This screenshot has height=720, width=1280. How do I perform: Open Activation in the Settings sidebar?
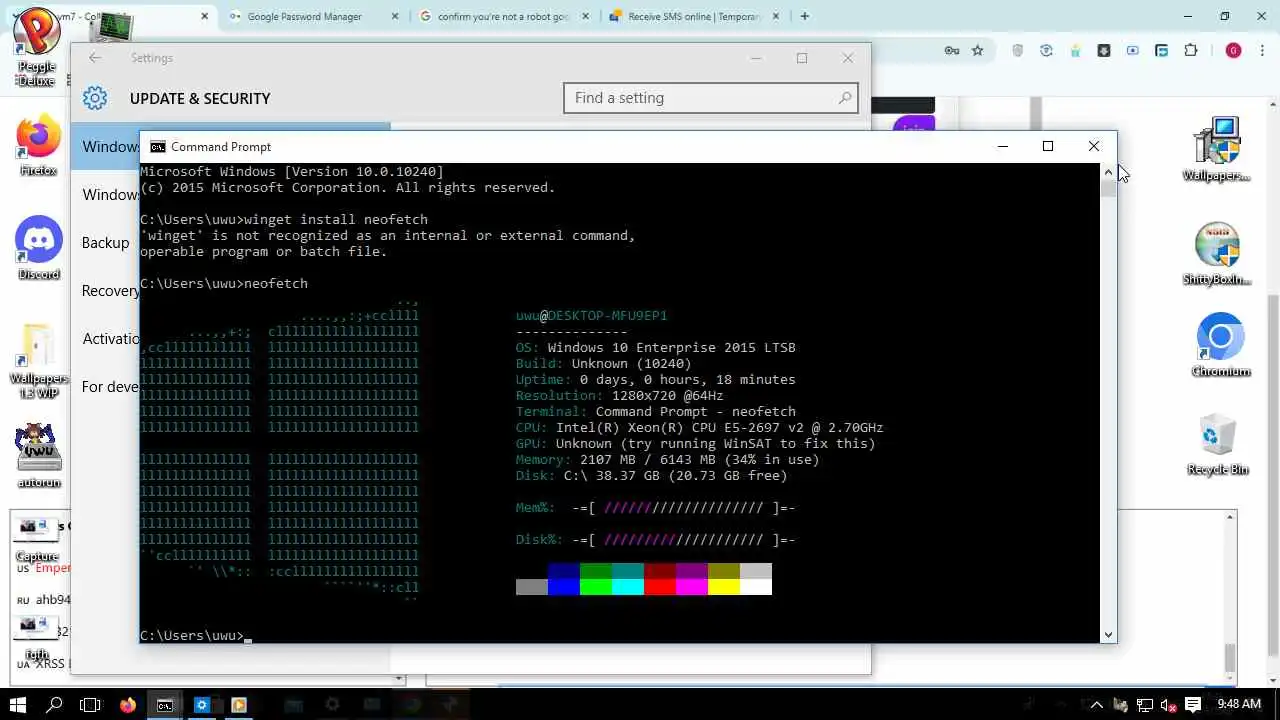(106, 339)
